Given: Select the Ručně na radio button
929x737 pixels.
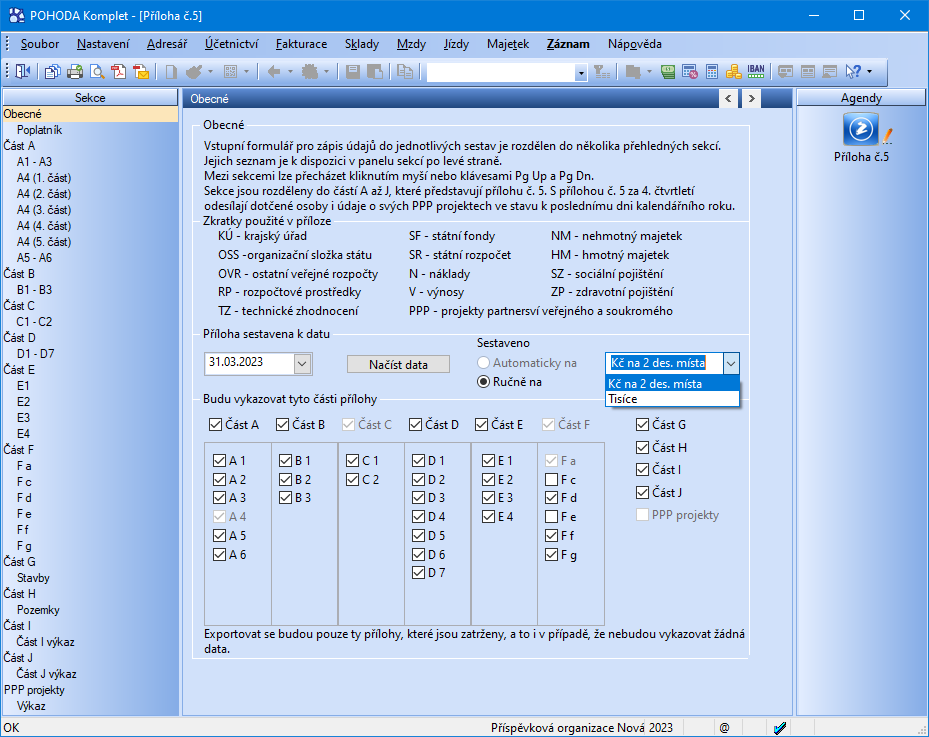Looking at the screenshot, I should point(483,382).
